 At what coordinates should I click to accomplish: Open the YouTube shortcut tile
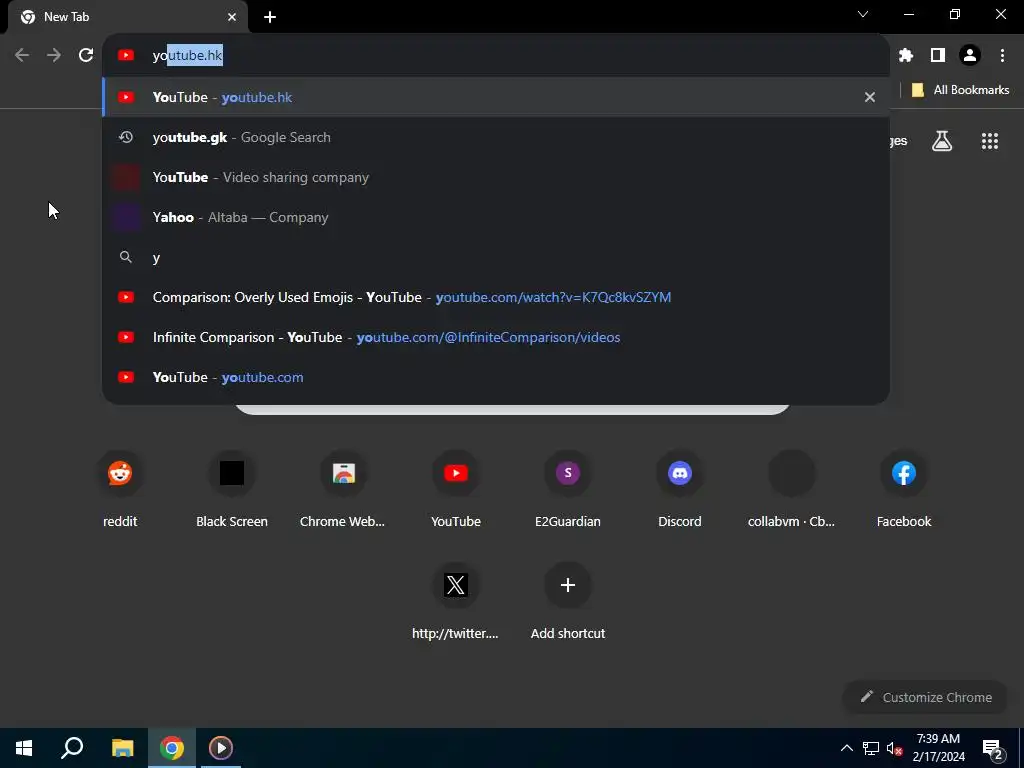pyautogui.click(x=456, y=487)
